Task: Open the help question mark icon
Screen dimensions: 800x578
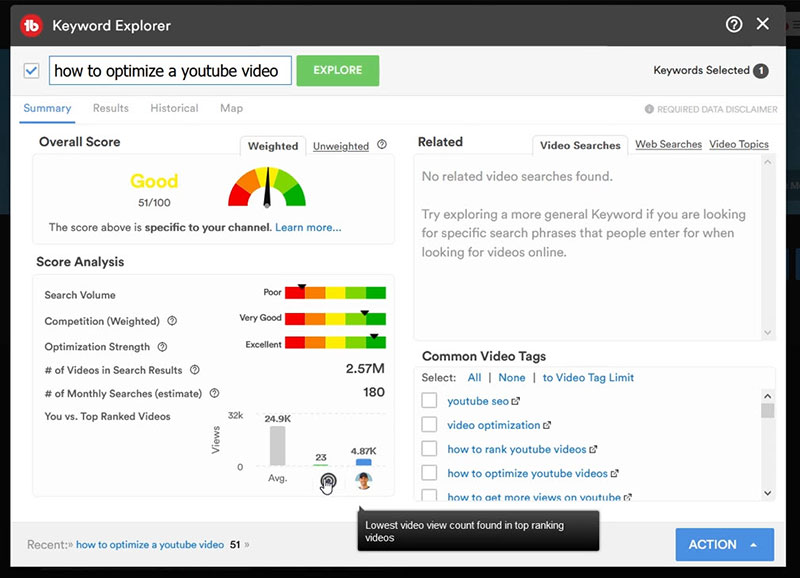Action: [x=734, y=24]
